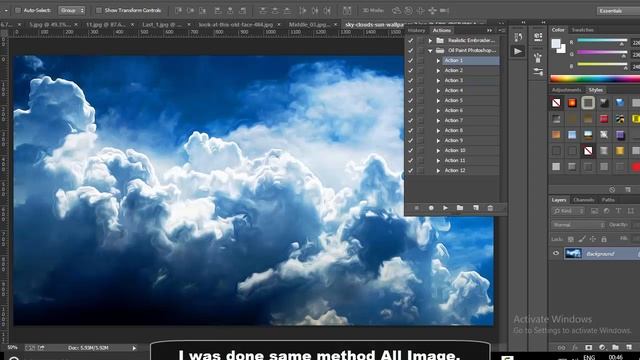Screen dimensions: 640x360
Task: Filter layers by pixel layers icon
Action: click(x=594, y=211)
